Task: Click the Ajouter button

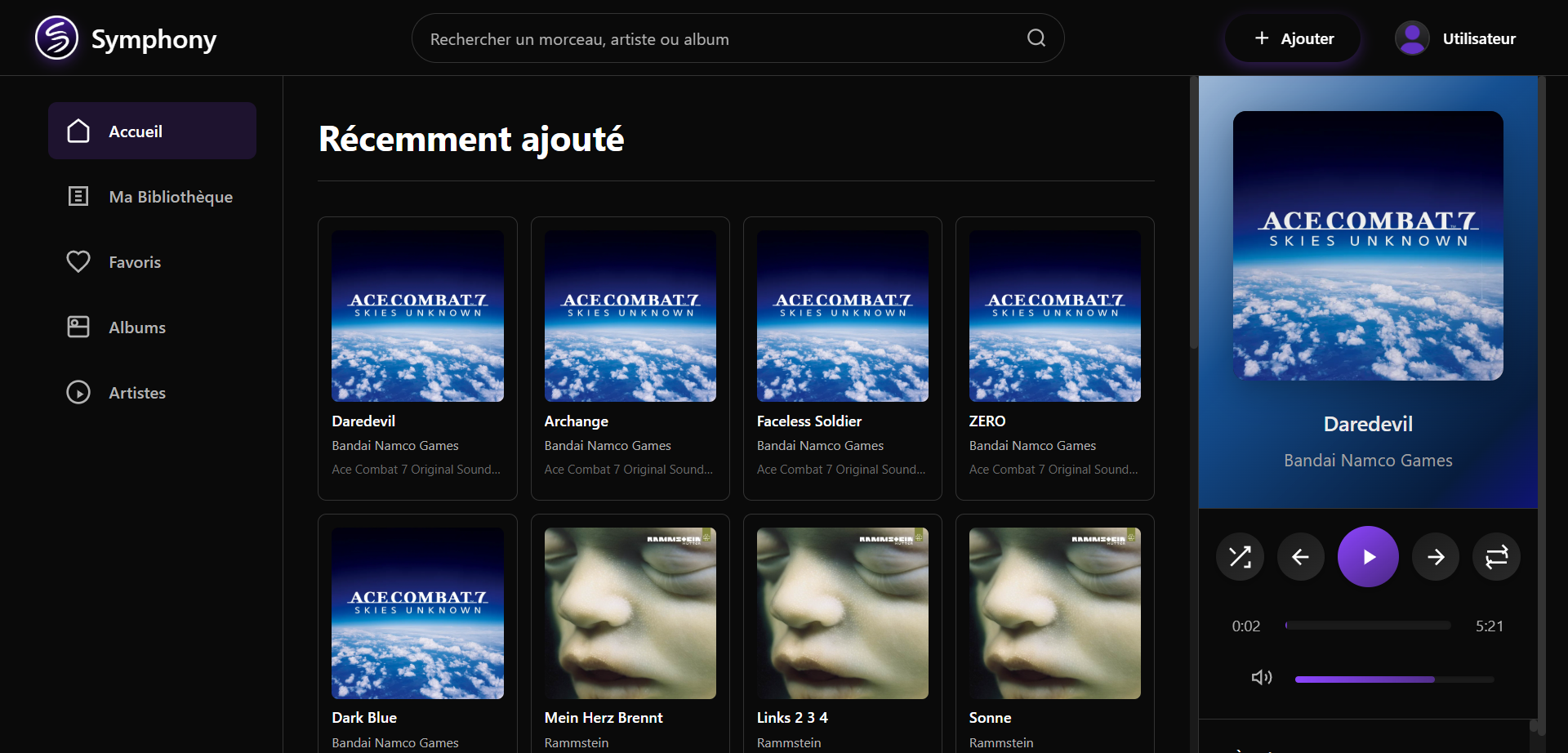Action: 1293,38
